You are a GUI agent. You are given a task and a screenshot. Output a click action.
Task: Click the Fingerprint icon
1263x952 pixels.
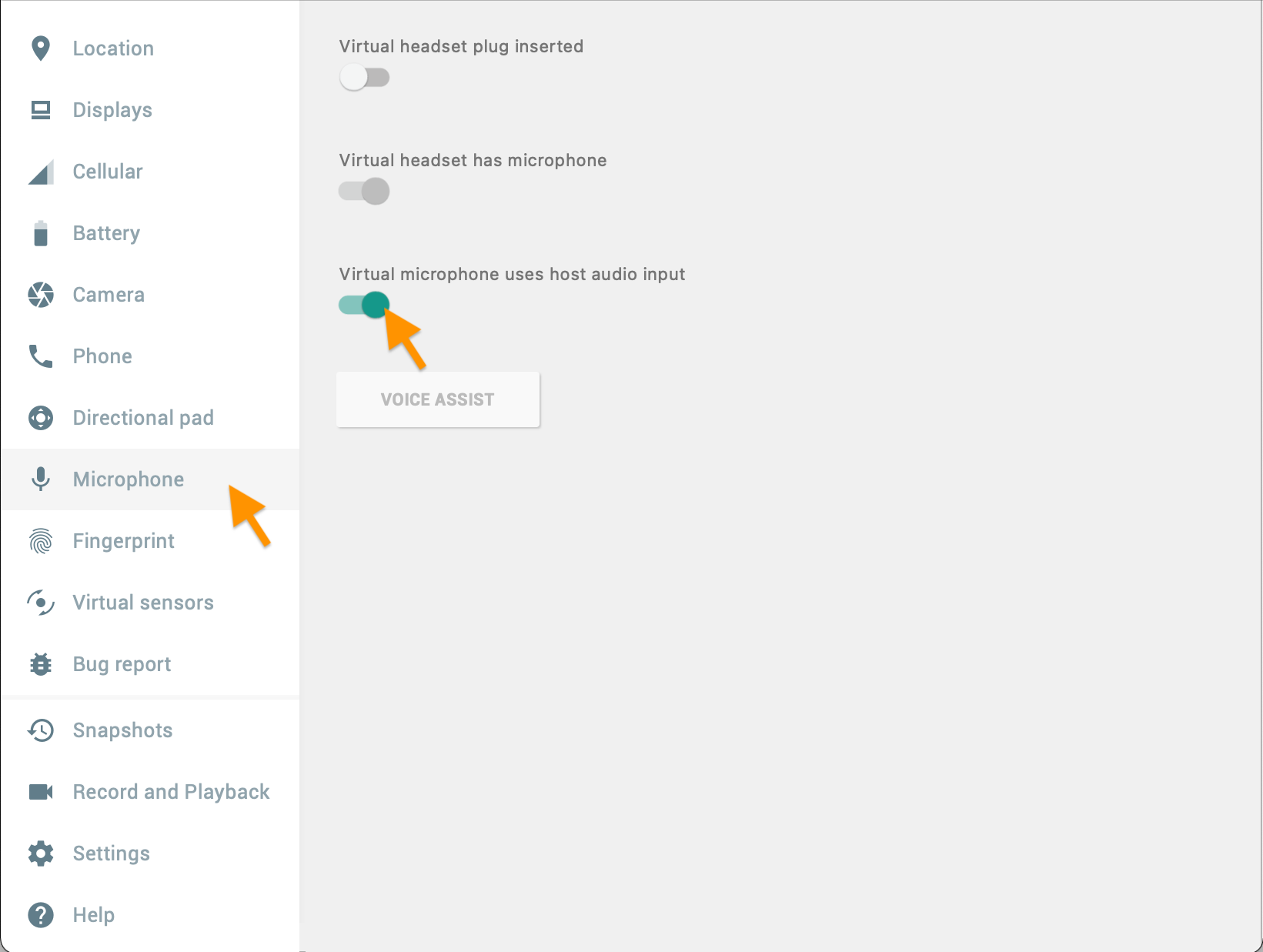(41, 541)
